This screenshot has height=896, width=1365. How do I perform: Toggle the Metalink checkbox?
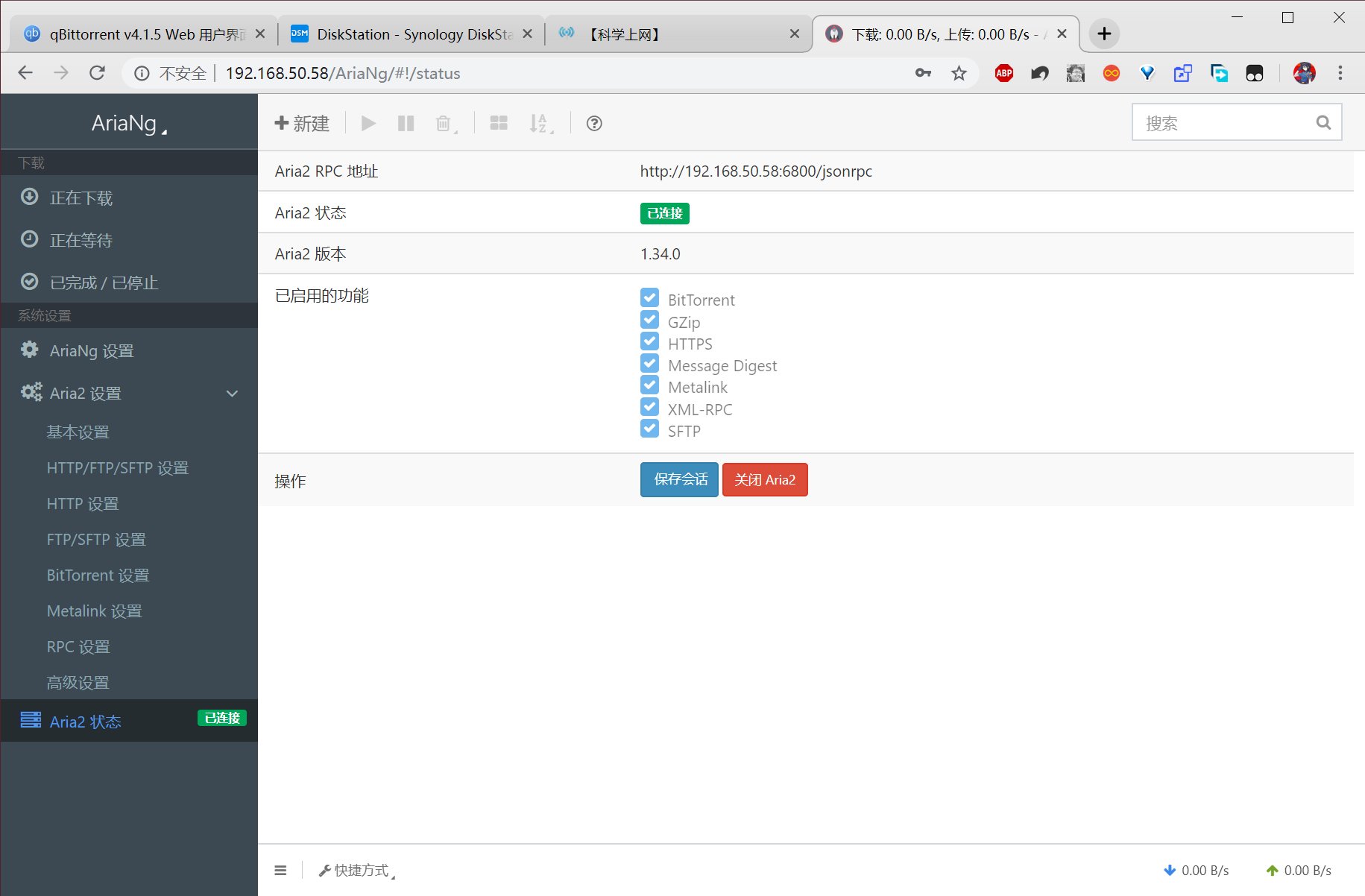pos(649,385)
